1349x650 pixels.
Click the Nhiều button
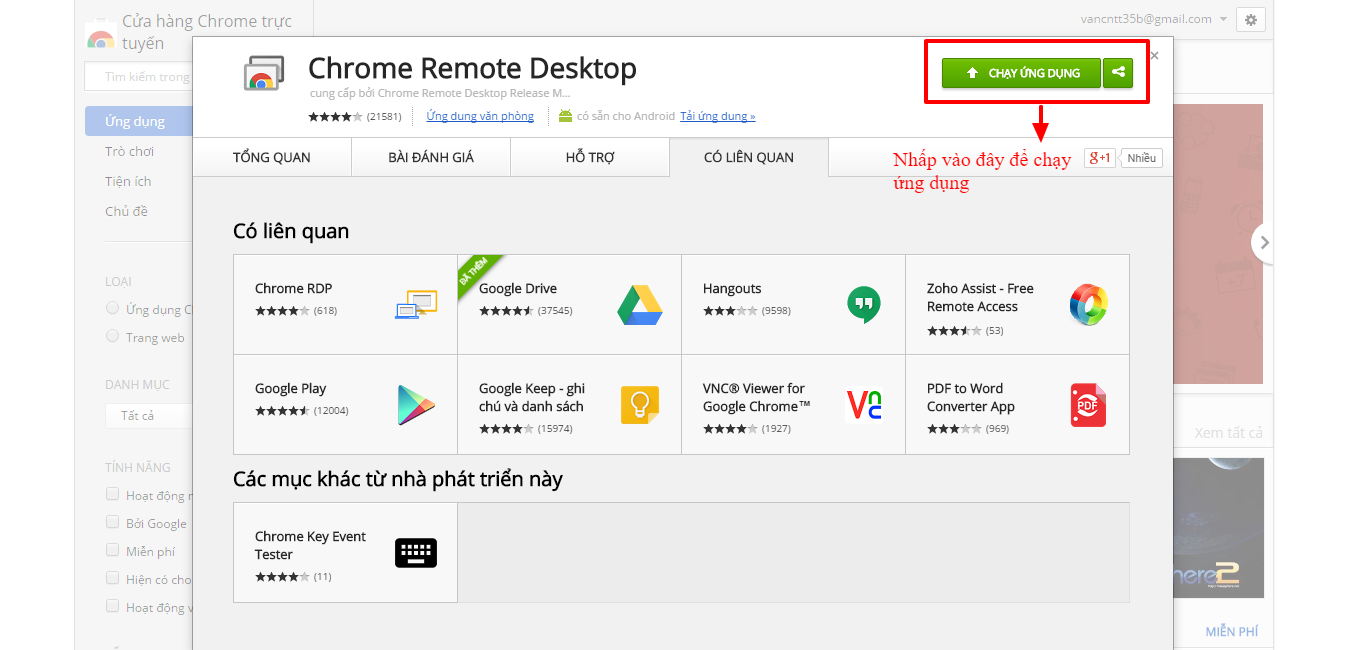pyautogui.click(x=1142, y=158)
